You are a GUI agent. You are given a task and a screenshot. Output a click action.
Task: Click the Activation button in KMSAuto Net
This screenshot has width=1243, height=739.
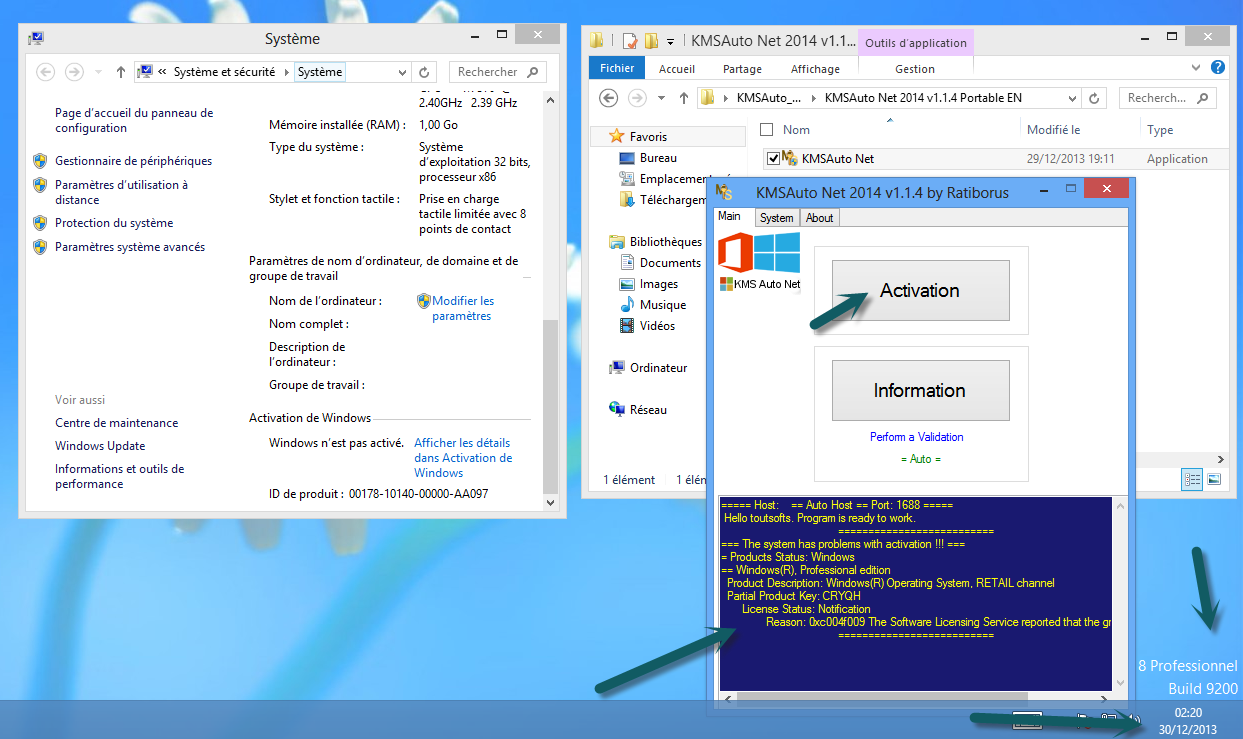920,290
